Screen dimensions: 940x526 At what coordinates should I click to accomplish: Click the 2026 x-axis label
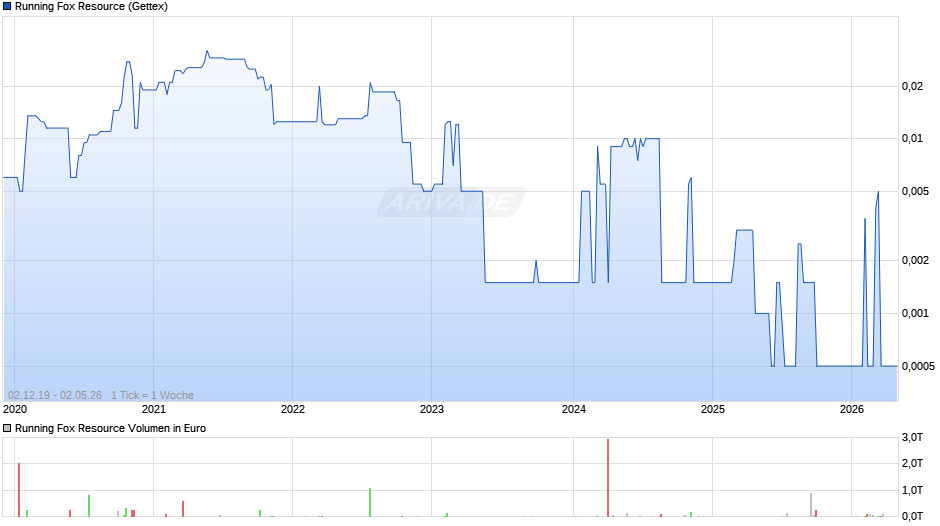[852, 409]
